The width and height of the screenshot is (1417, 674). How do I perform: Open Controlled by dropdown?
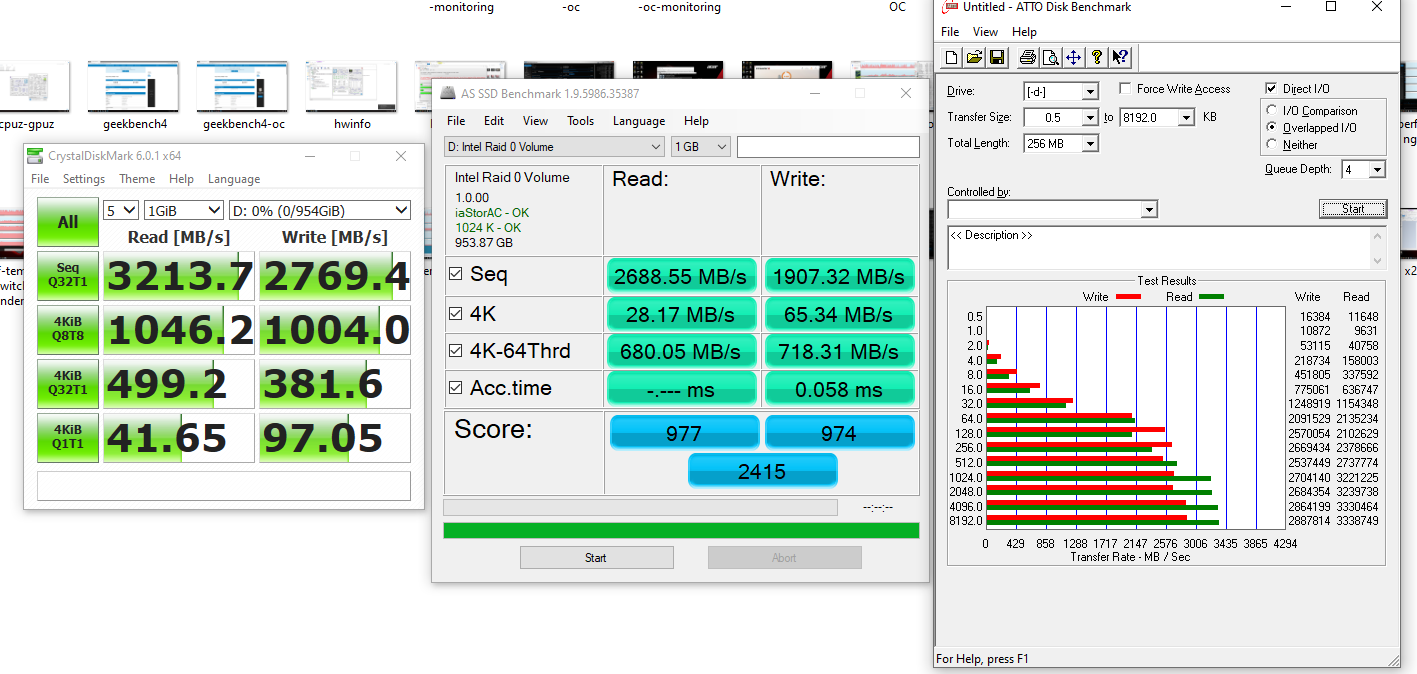[x=1149, y=210]
